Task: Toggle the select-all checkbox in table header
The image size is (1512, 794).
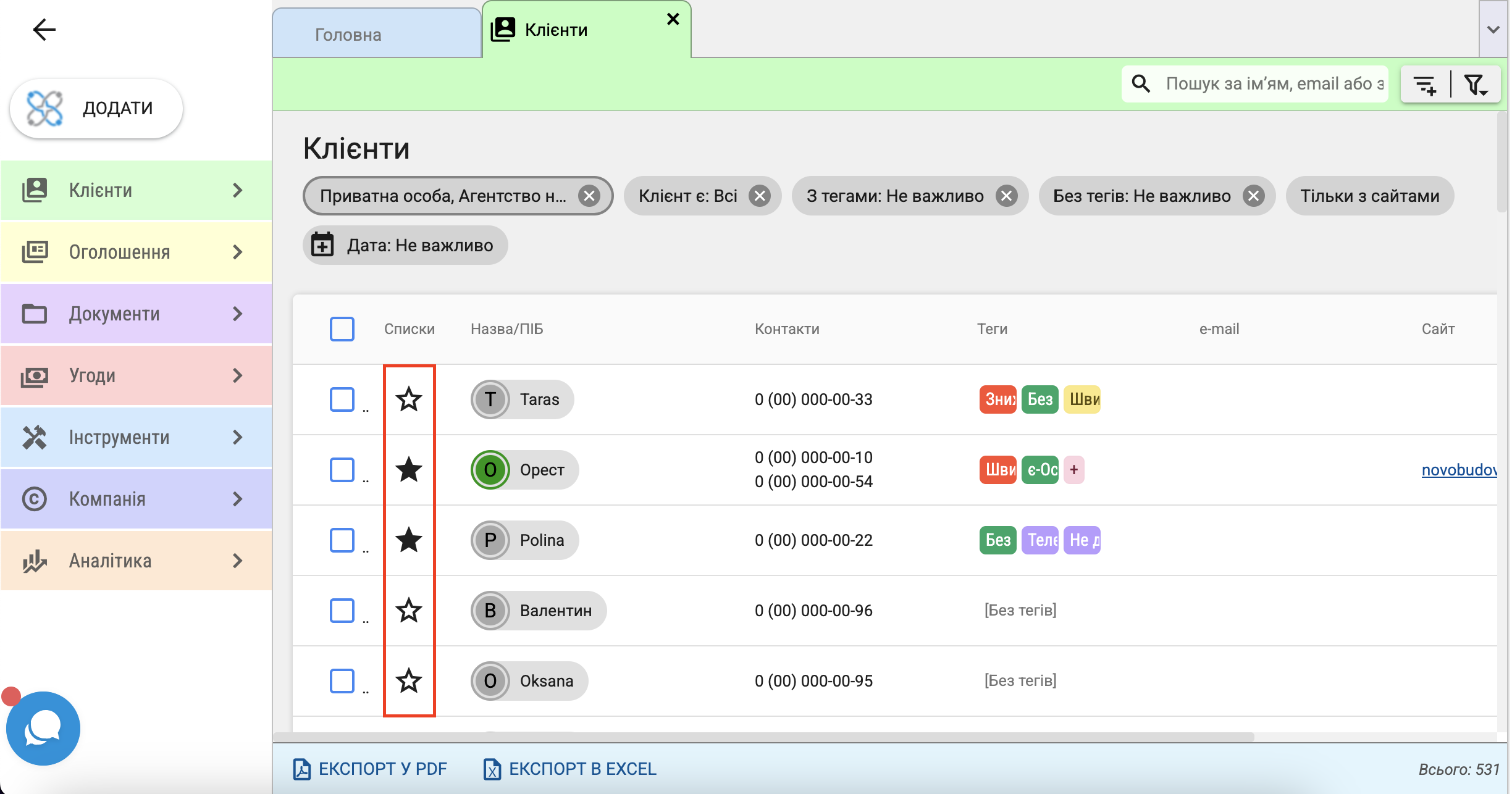Action: (x=342, y=329)
